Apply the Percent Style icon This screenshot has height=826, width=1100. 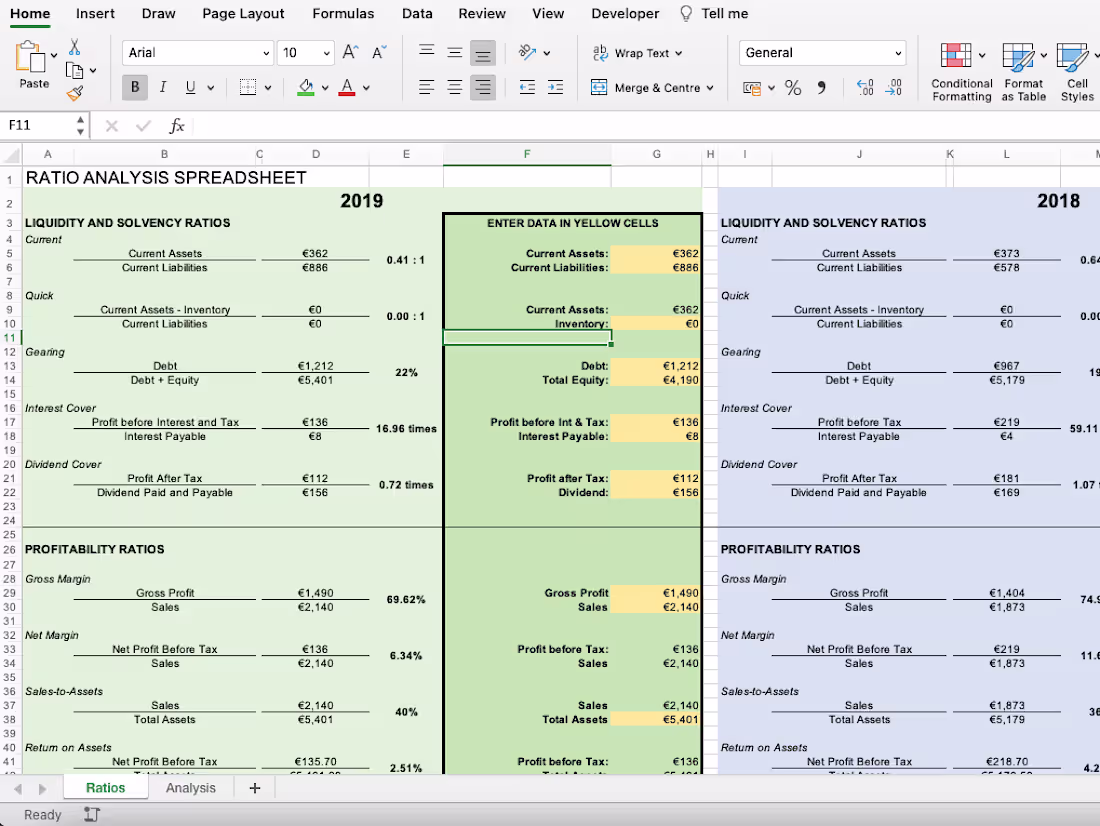pyautogui.click(x=793, y=88)
